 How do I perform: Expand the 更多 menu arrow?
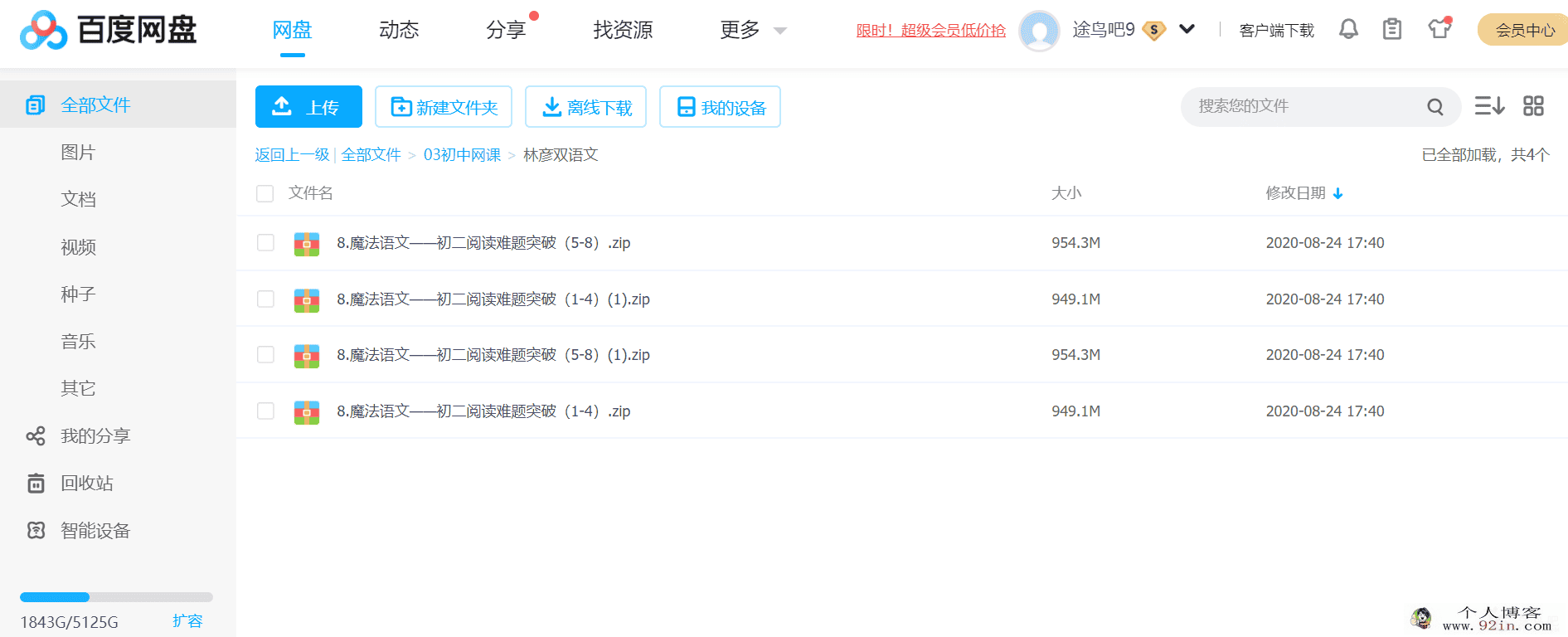click(779, 32)
